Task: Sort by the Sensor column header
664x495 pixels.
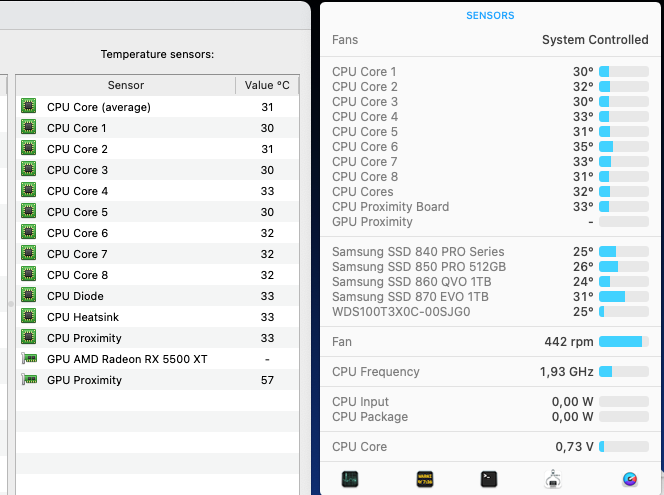Action: pos(126,86)
